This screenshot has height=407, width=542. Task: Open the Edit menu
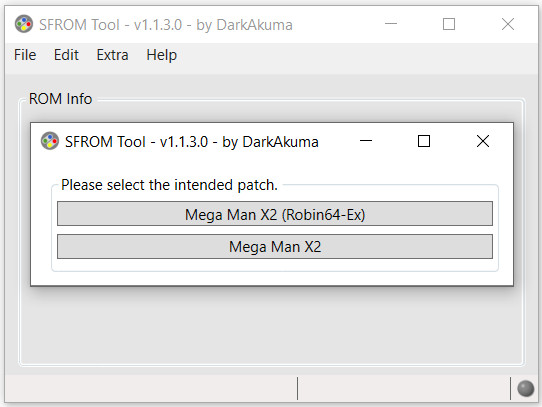coord(66,55)
